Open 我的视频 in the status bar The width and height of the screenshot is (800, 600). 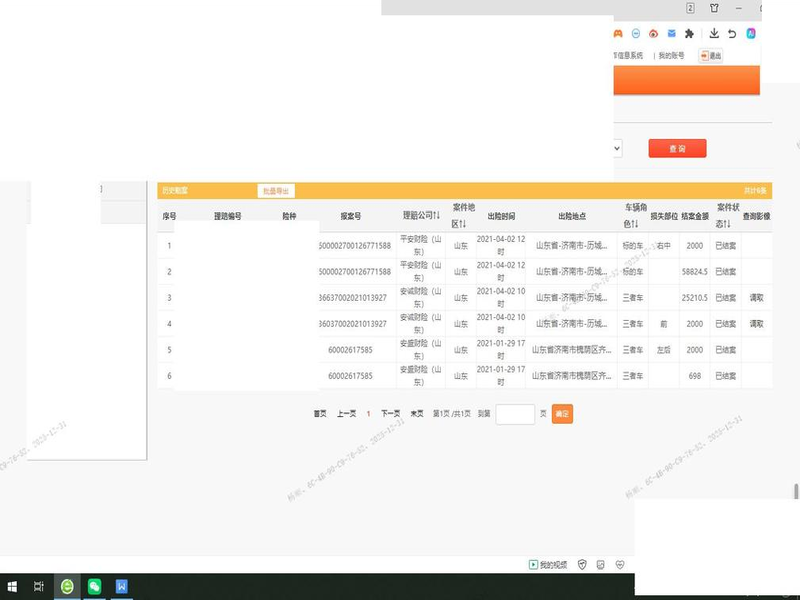[548, 565]
